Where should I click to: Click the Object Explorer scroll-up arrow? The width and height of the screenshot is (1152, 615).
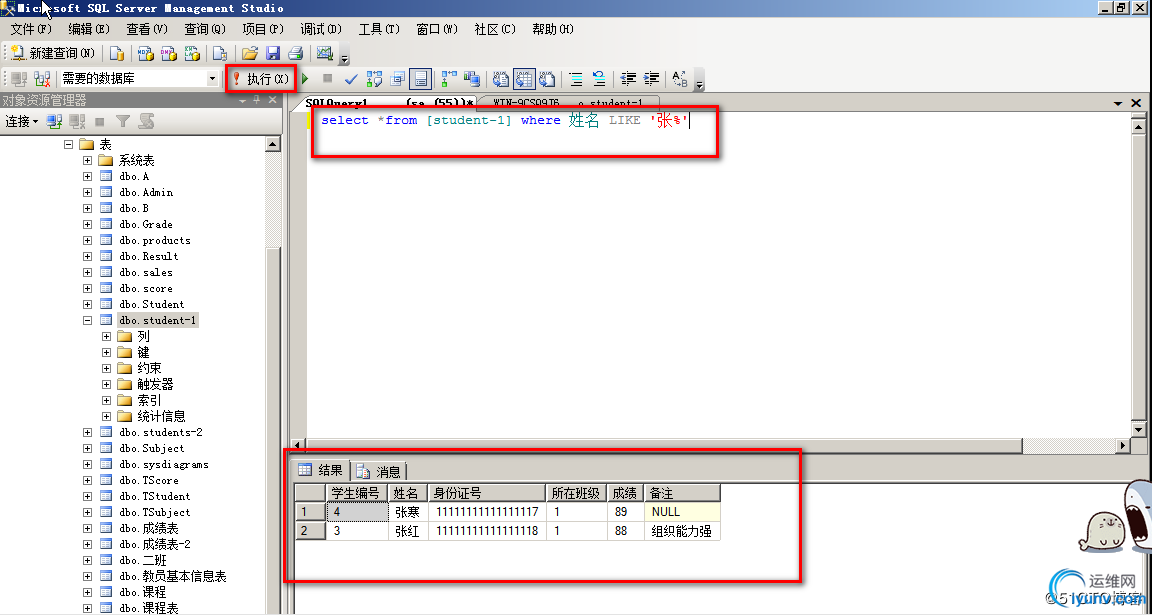pos(273,145)
